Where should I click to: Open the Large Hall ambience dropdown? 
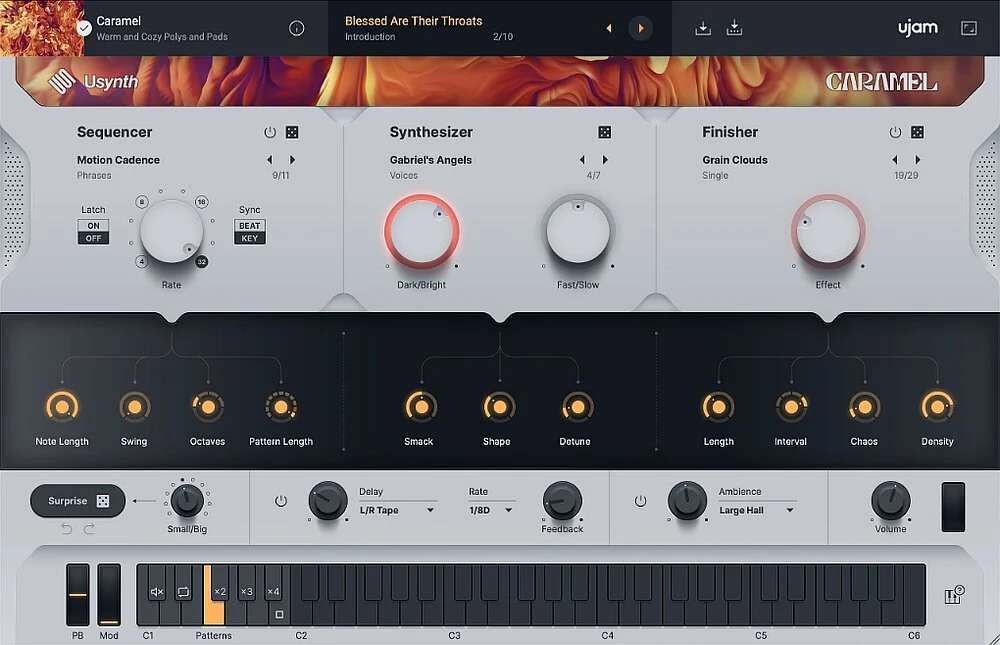point(757,510)
